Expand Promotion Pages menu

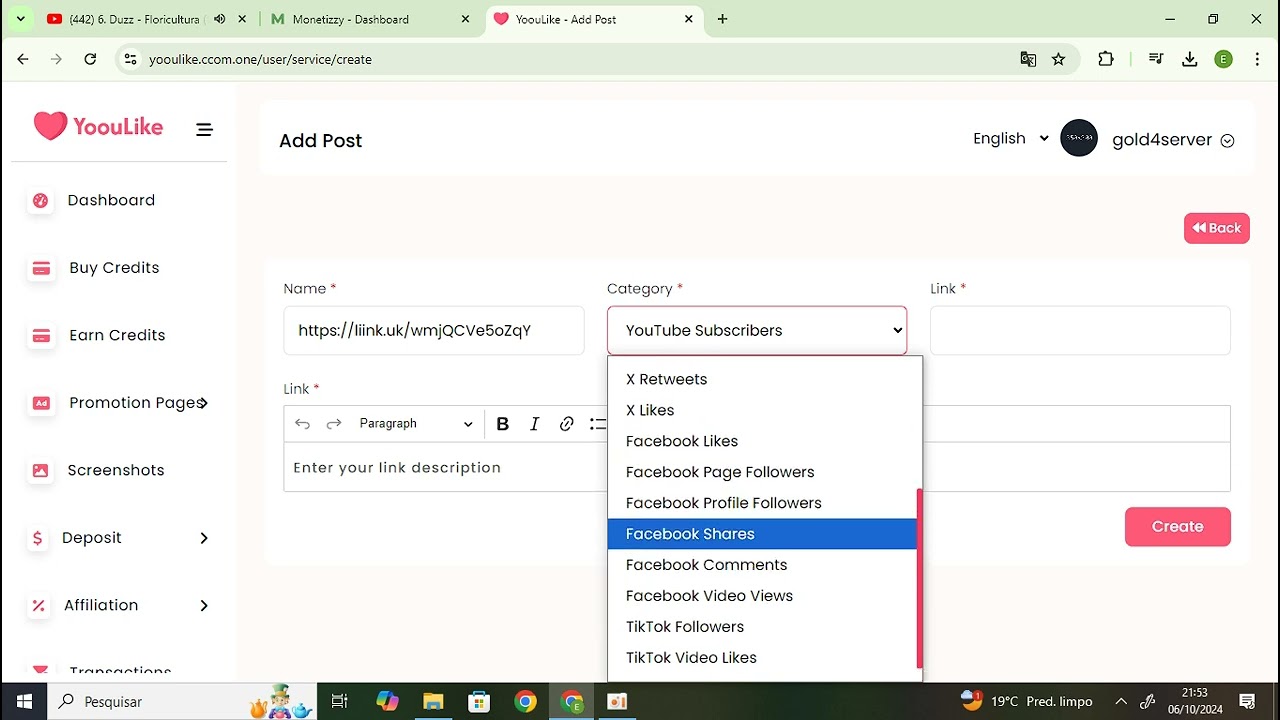pyautogui.click(x=138, y=403)
